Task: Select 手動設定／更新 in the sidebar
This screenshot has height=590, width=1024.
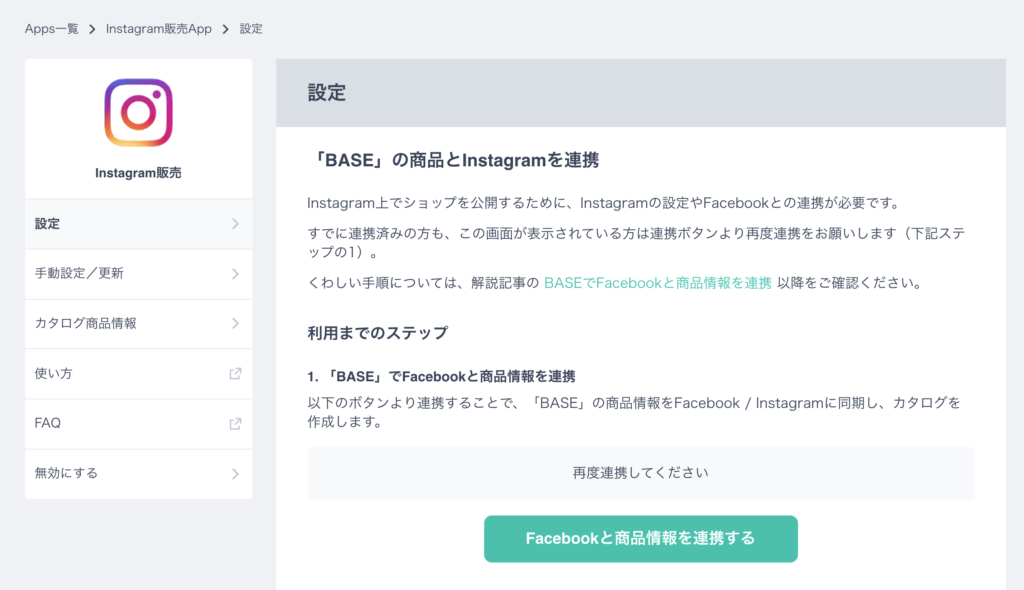Action: pos(79,274)
